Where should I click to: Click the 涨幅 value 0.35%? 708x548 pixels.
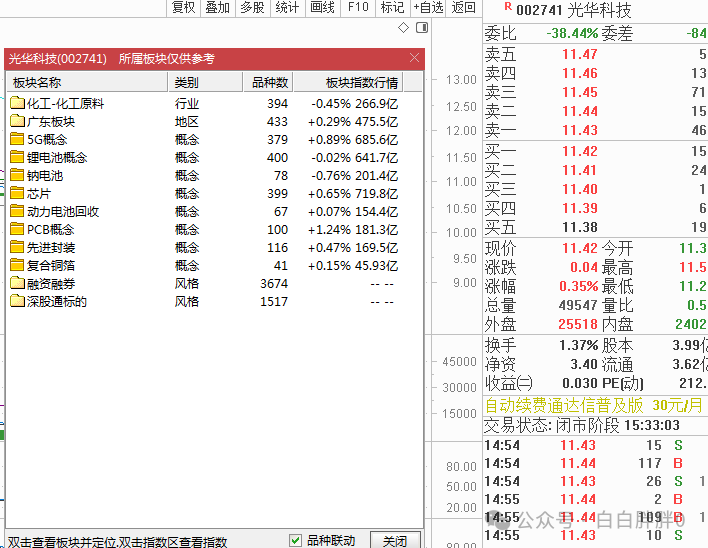click(x=578, y=286)
